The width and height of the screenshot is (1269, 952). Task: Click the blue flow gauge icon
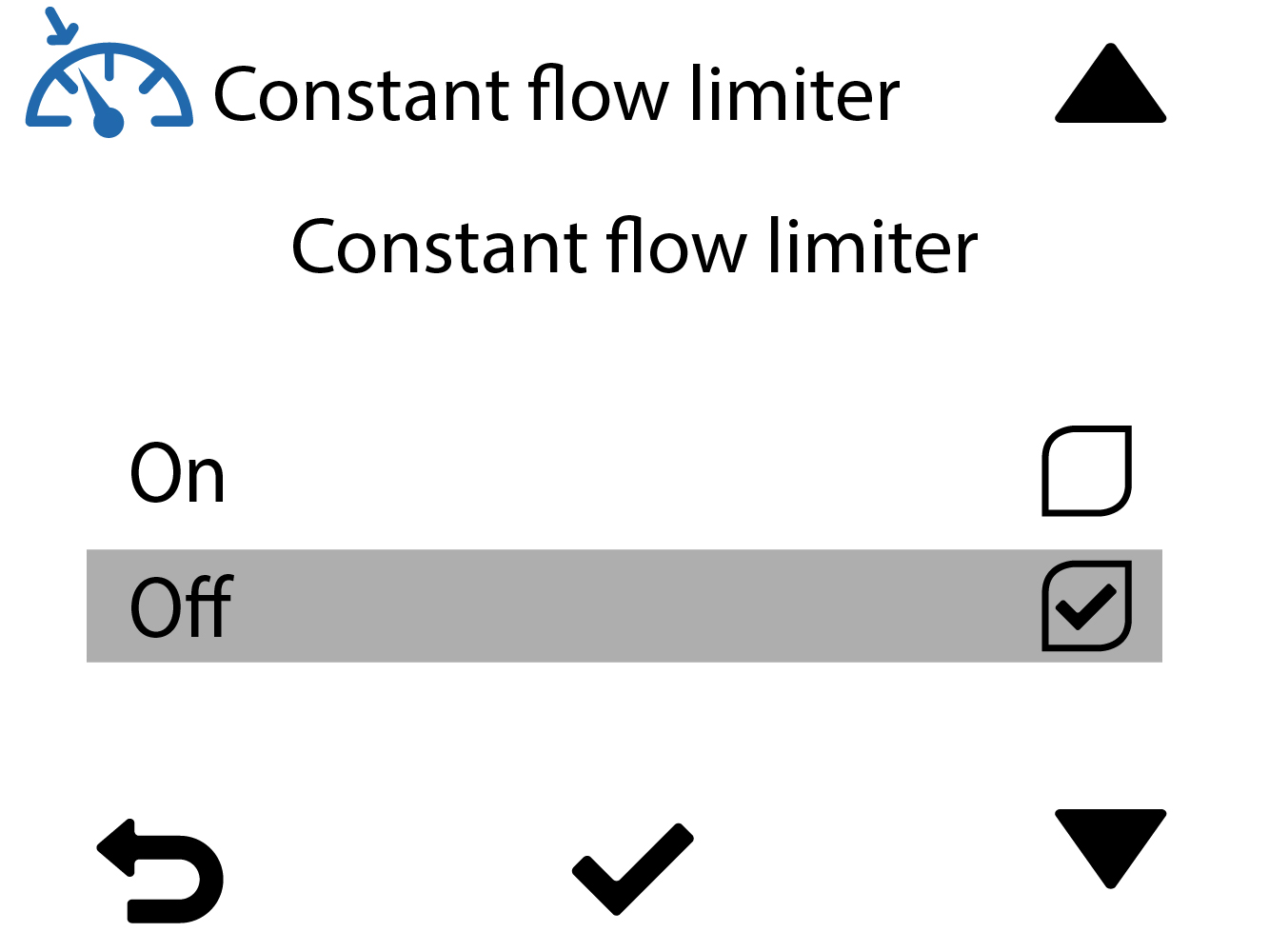(x=109, y=90)
